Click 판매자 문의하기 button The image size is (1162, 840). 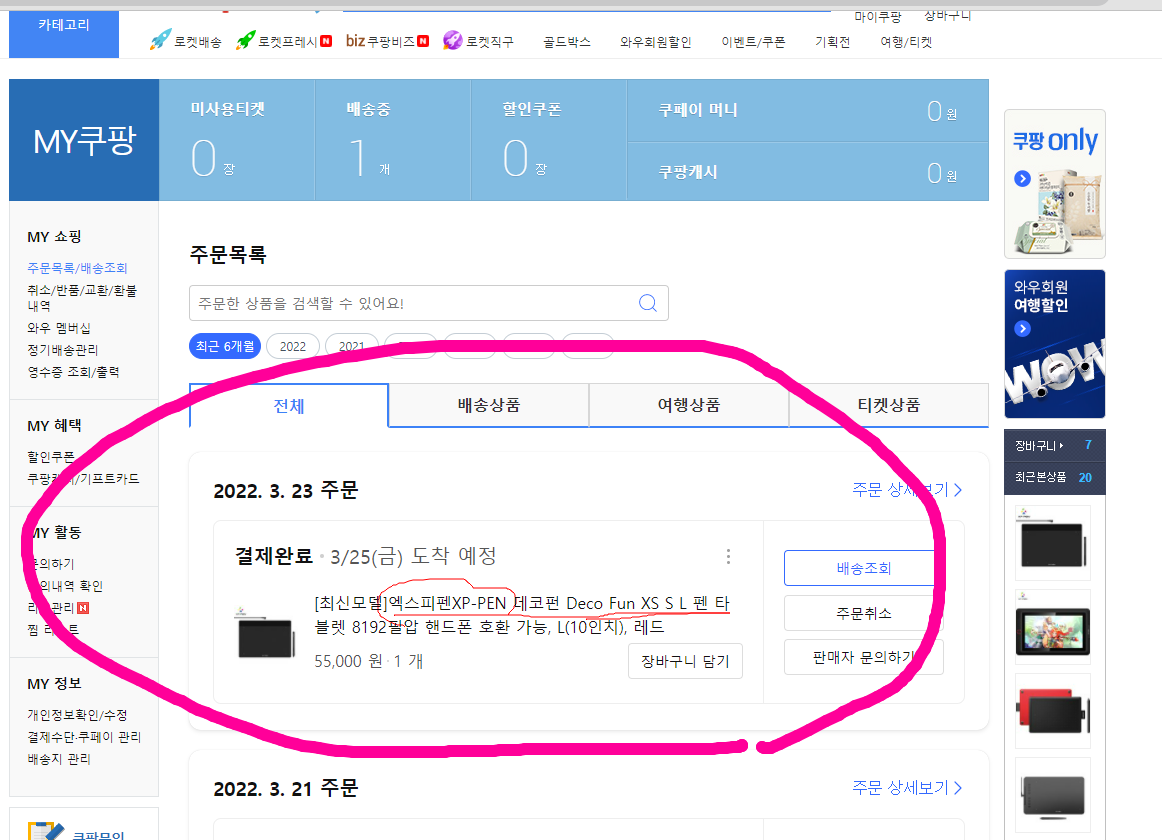coord(863,658)
